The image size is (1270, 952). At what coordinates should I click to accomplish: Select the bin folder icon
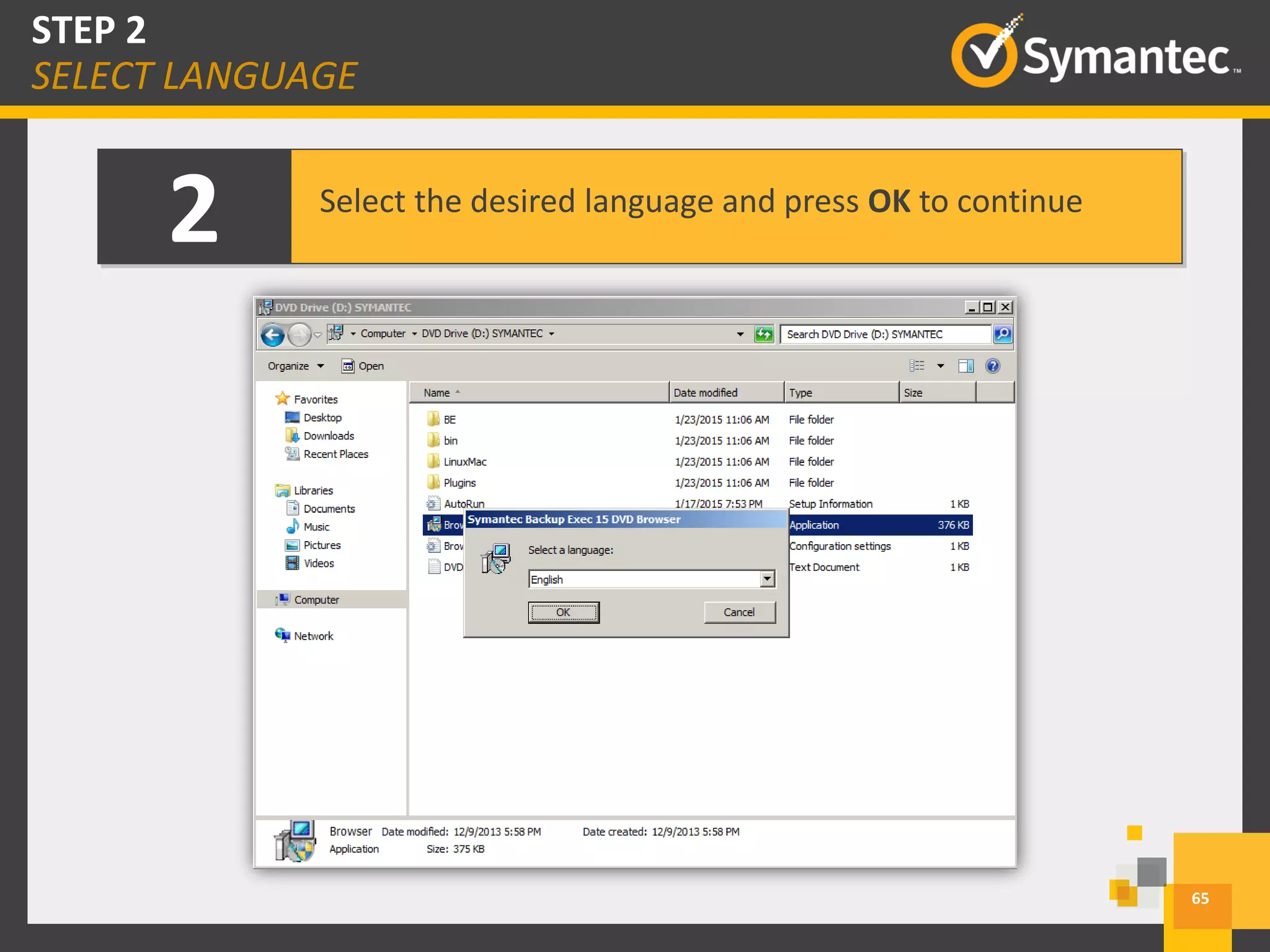(x=433, y=440)
